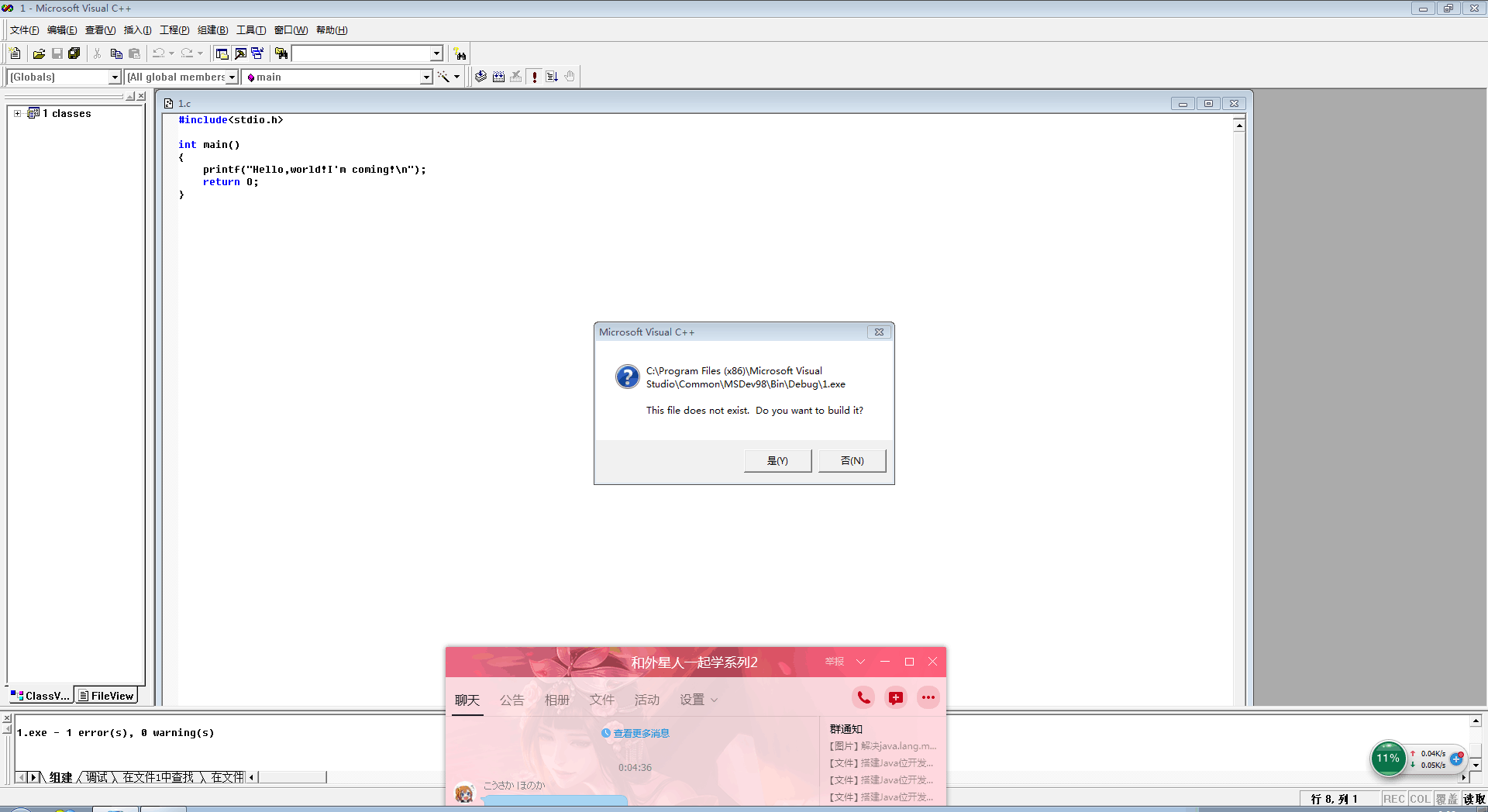Click the red add-chat plus icon
Image resolution: width=1488 pixels, height=812 pixels.
pyautogui.click(x=896, y=697)
